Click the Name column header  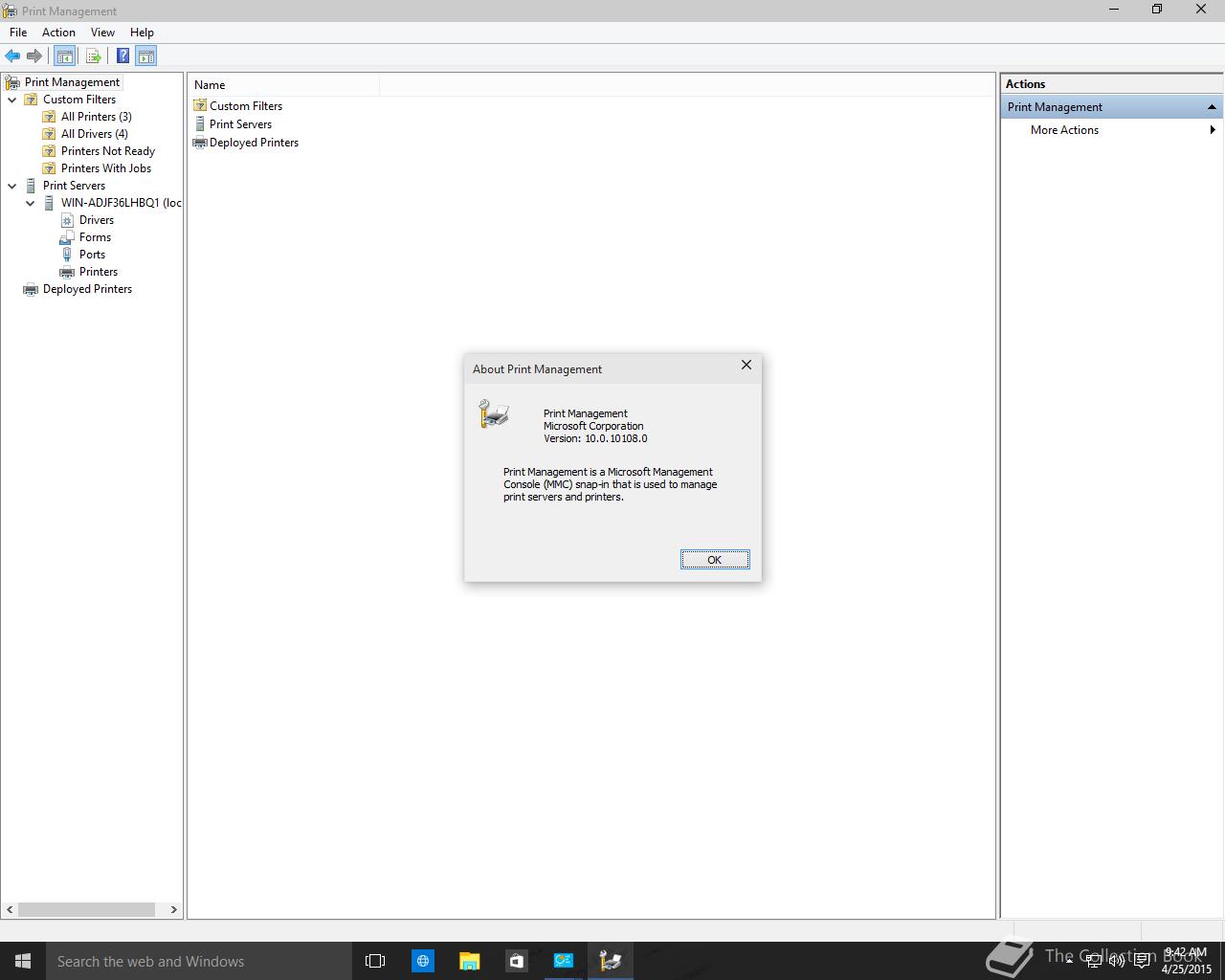284,85
